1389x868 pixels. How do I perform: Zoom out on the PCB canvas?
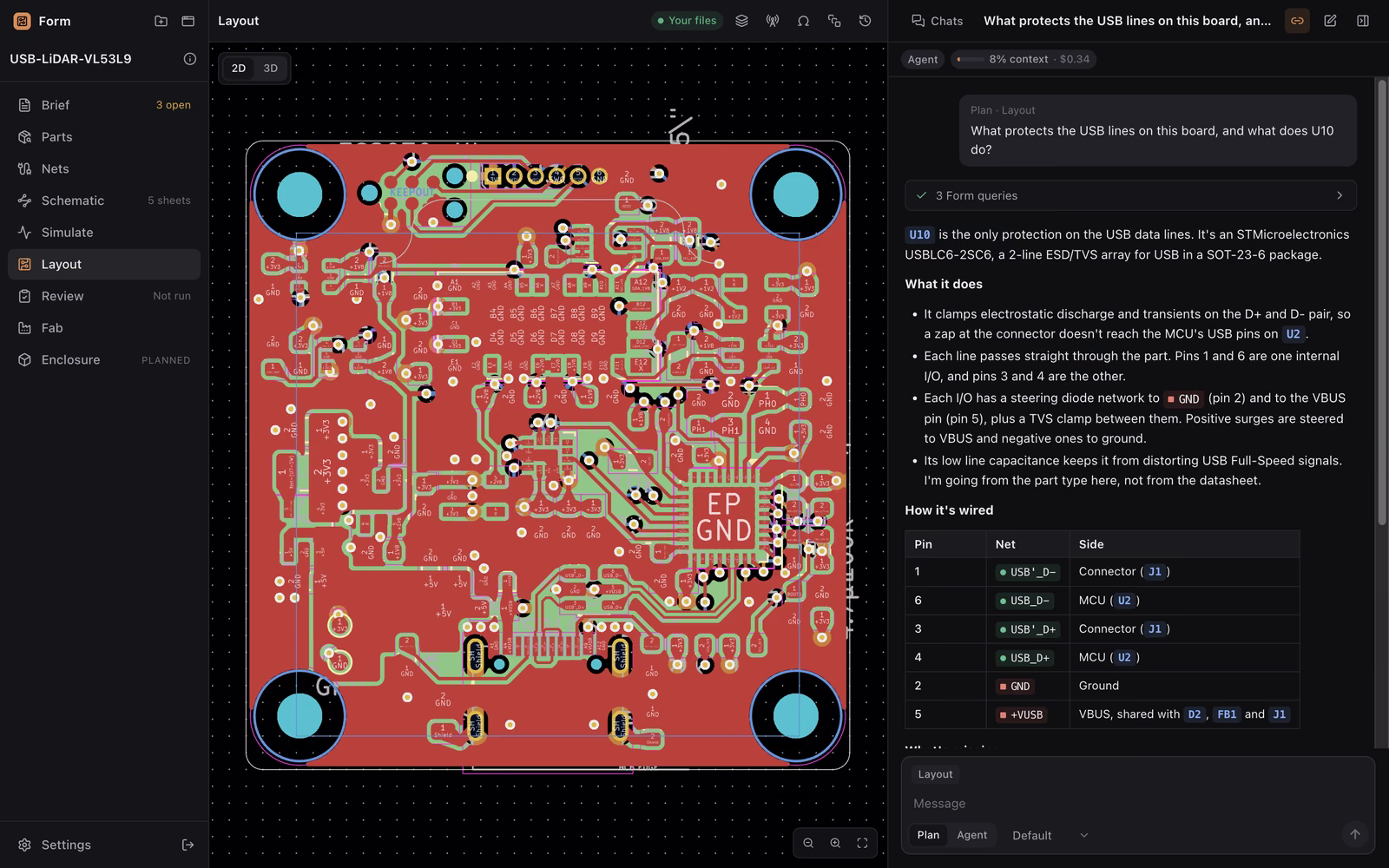click(x=808, y=843)
